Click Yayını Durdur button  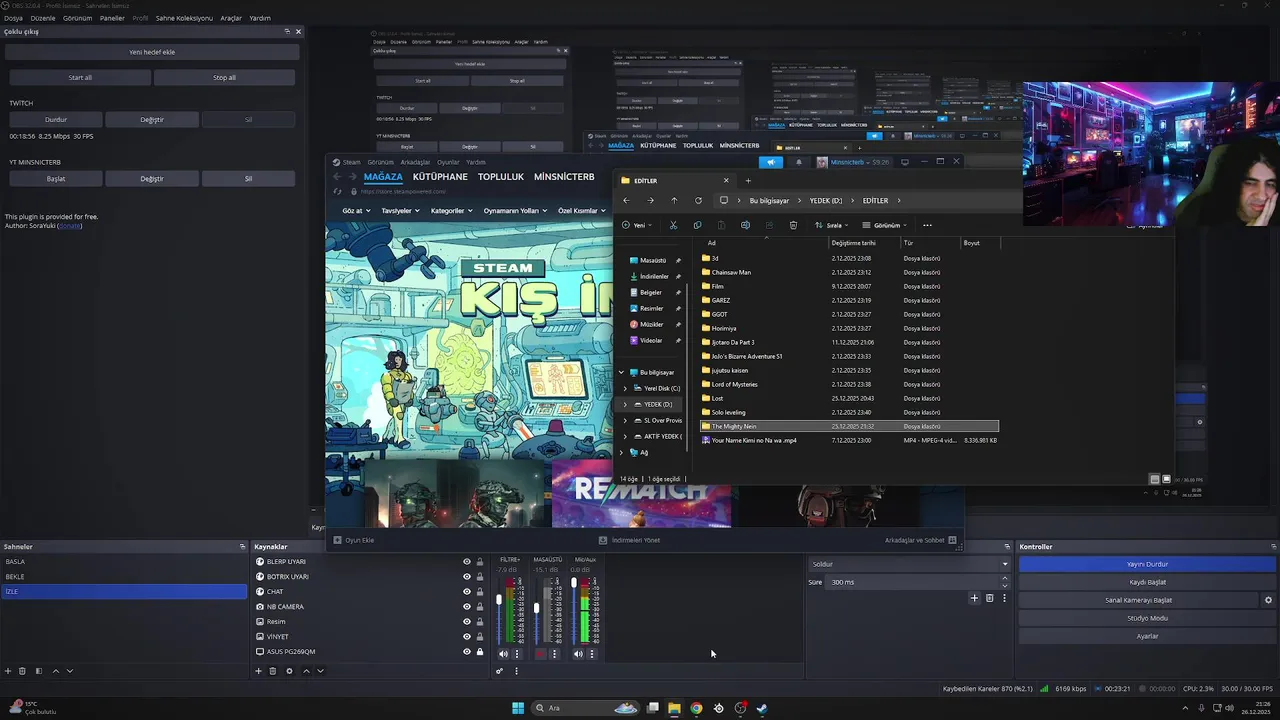click(1147, 564)
